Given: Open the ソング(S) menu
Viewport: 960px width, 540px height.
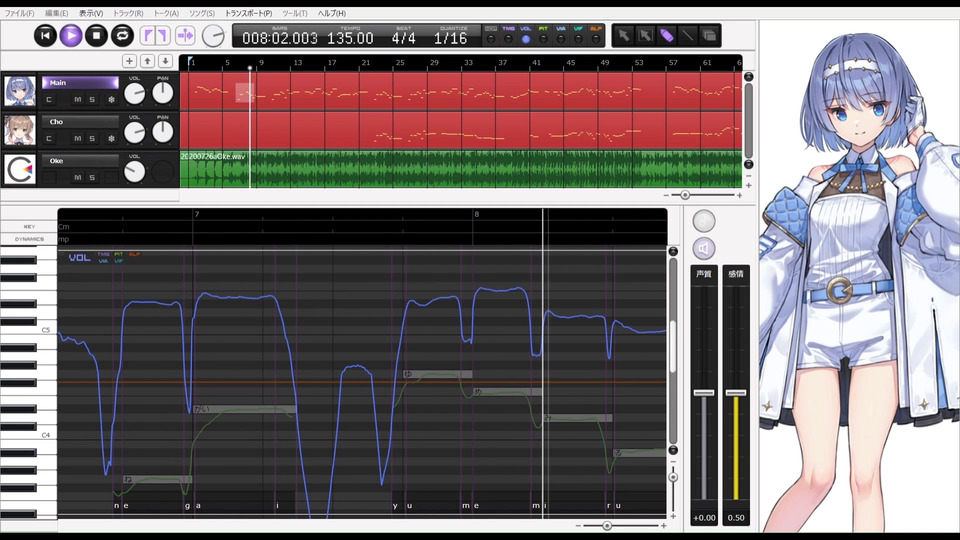Looking at the screenshot, I should click(201, 13).
